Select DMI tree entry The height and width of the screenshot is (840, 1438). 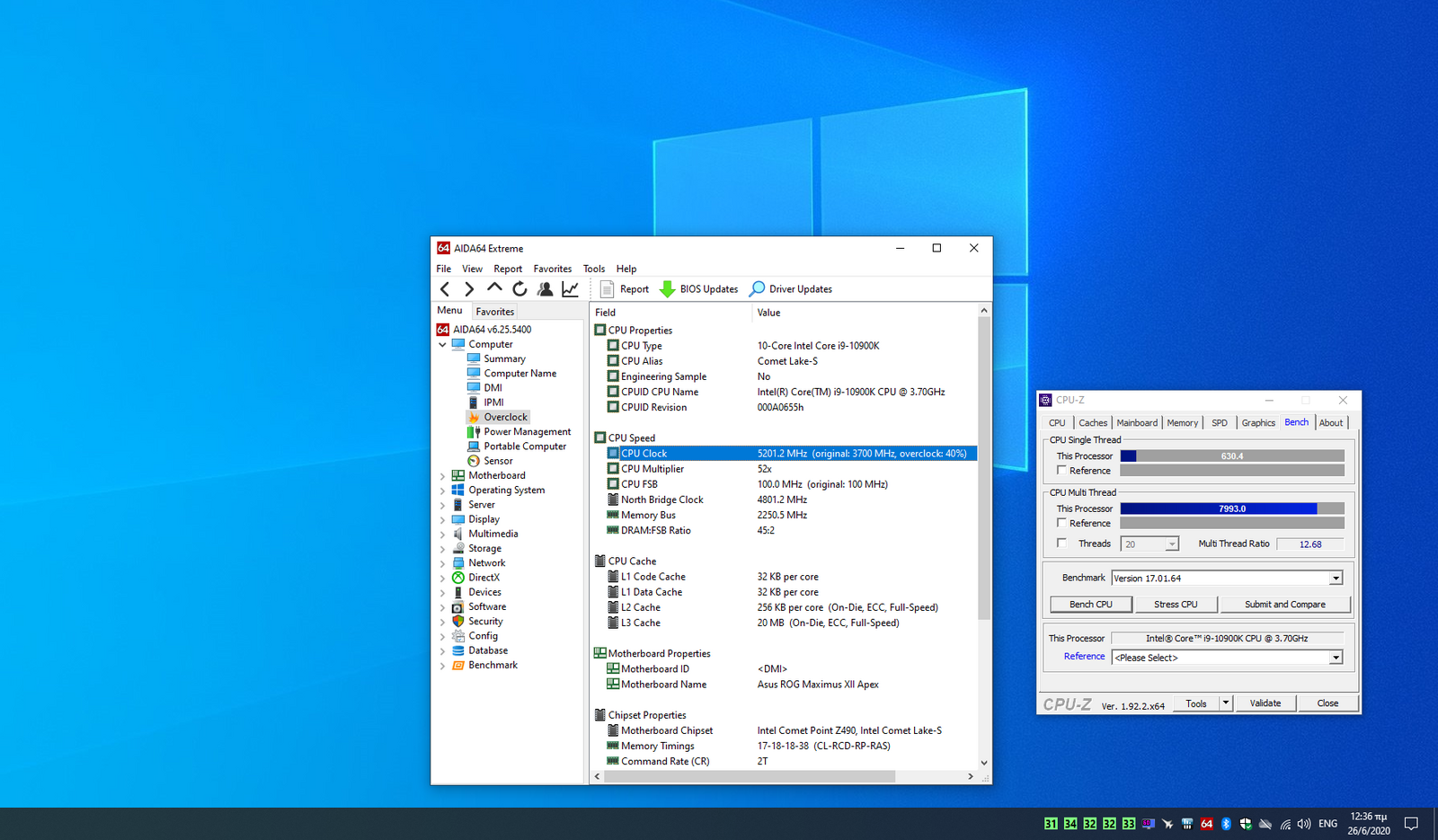tap(493, 387)
